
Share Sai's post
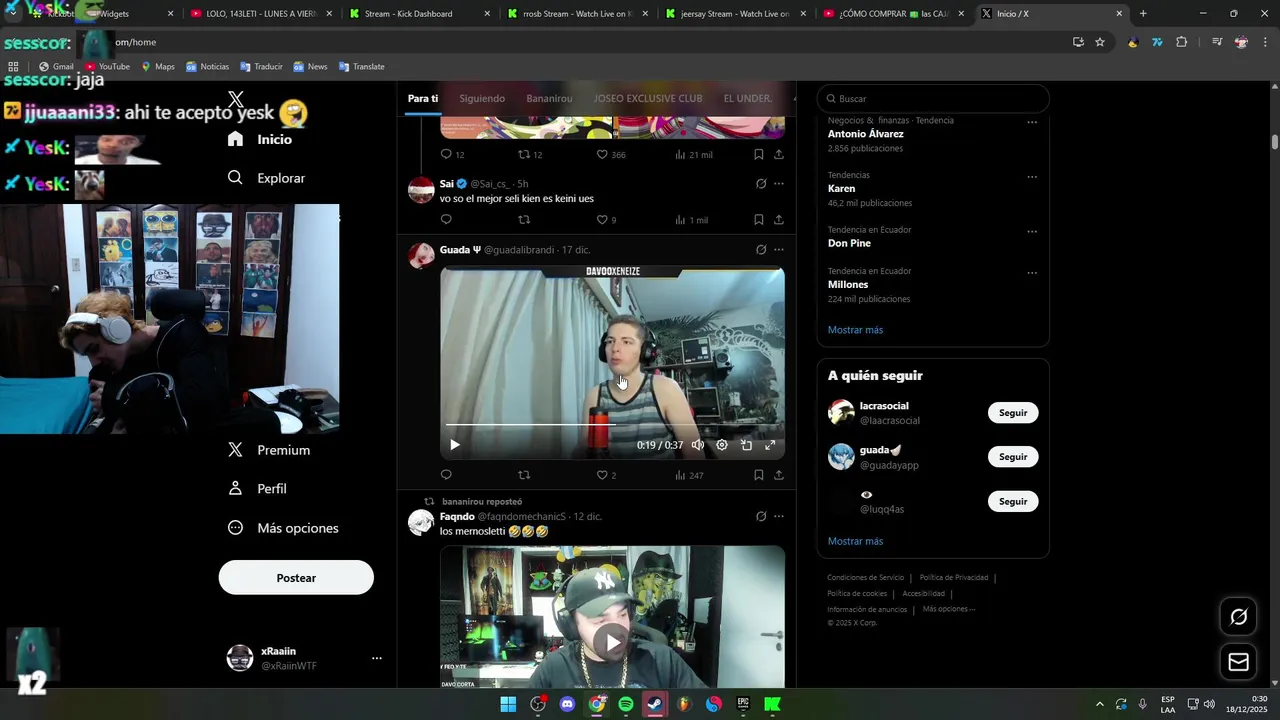coord(779,220)
